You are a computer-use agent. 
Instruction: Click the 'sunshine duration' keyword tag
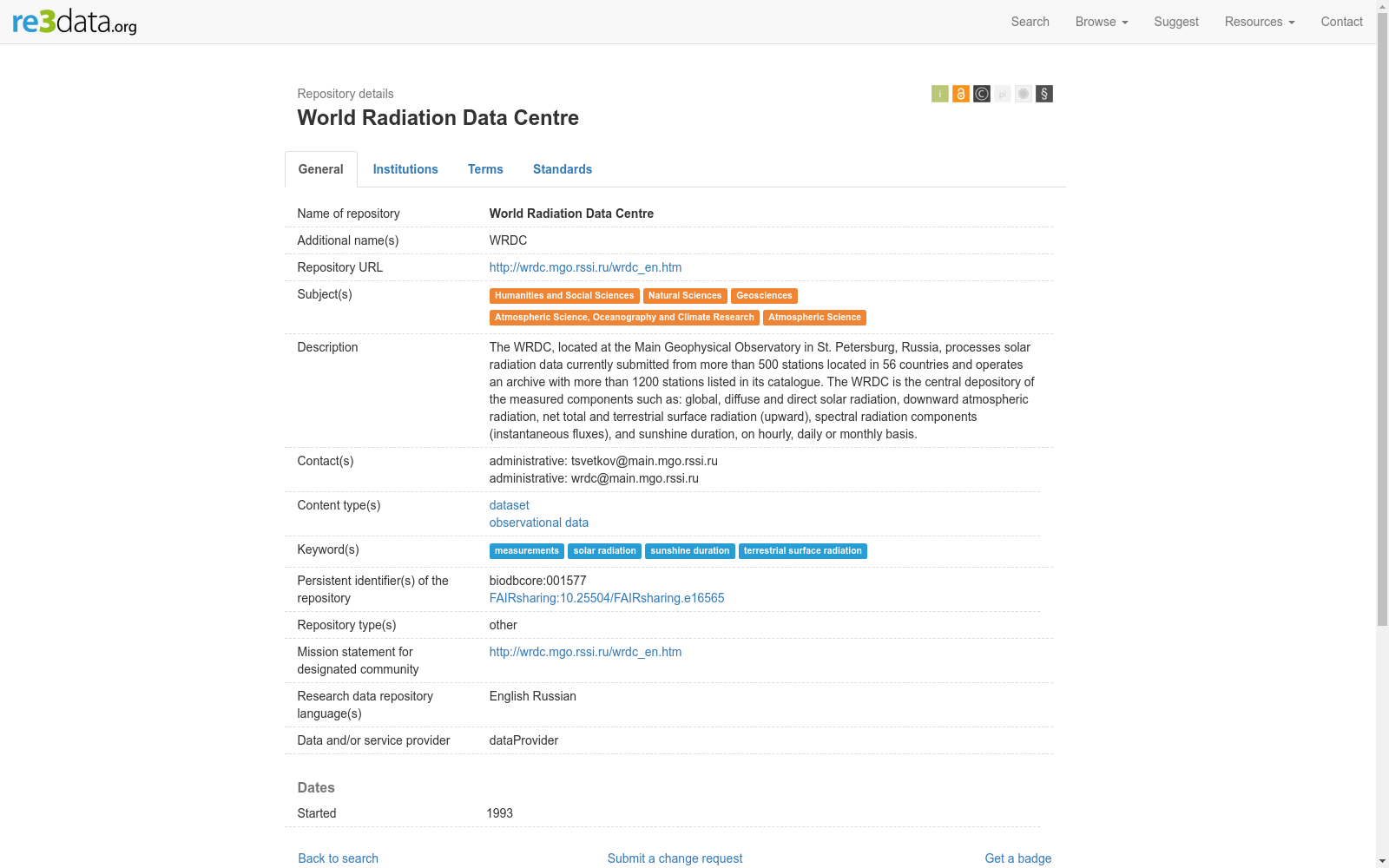pyautogui.click(x=690, y=551)
